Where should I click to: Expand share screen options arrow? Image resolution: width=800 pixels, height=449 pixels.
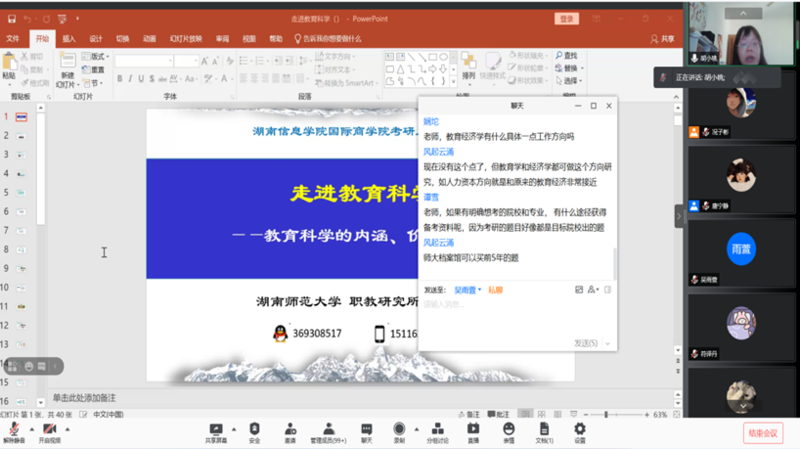pyautogui.click(x=234, y=429)
